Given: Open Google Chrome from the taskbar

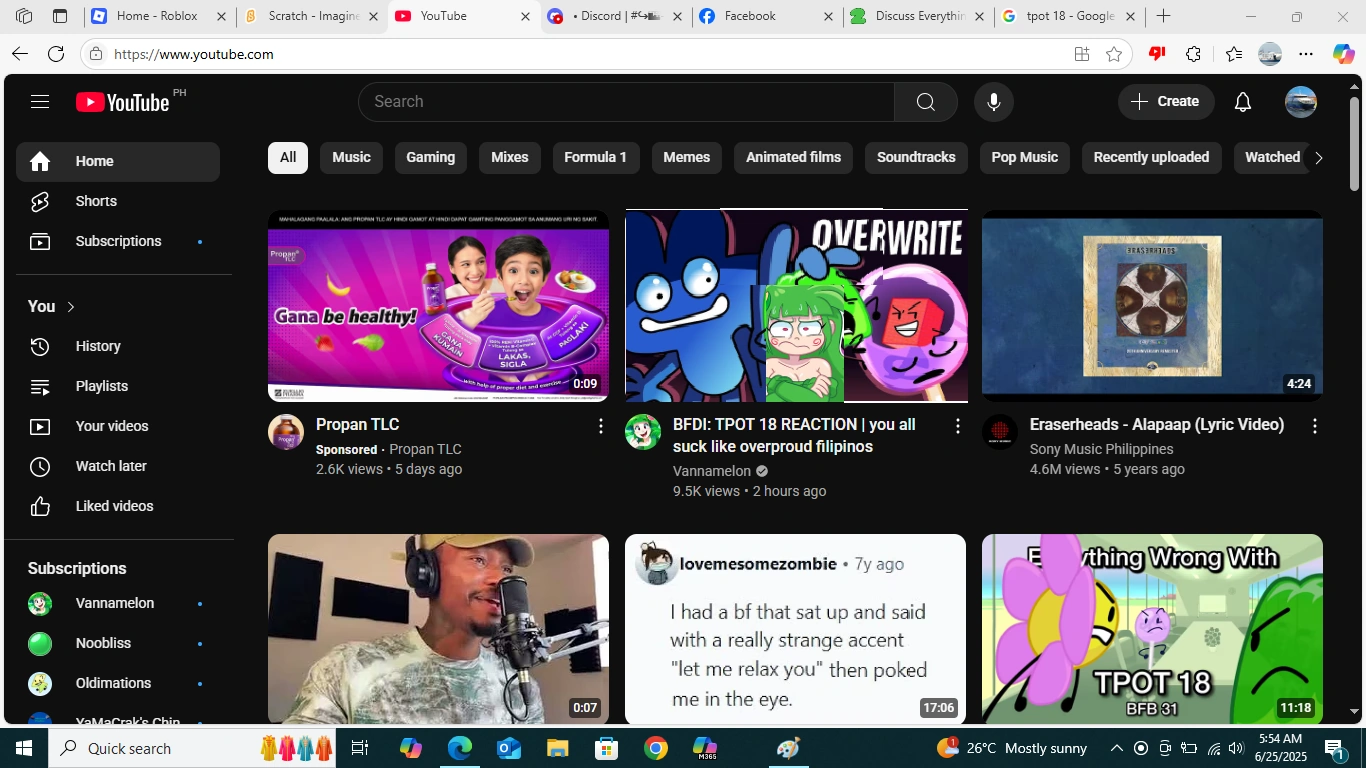Looking at the screenshot, I should click(656, 748).
